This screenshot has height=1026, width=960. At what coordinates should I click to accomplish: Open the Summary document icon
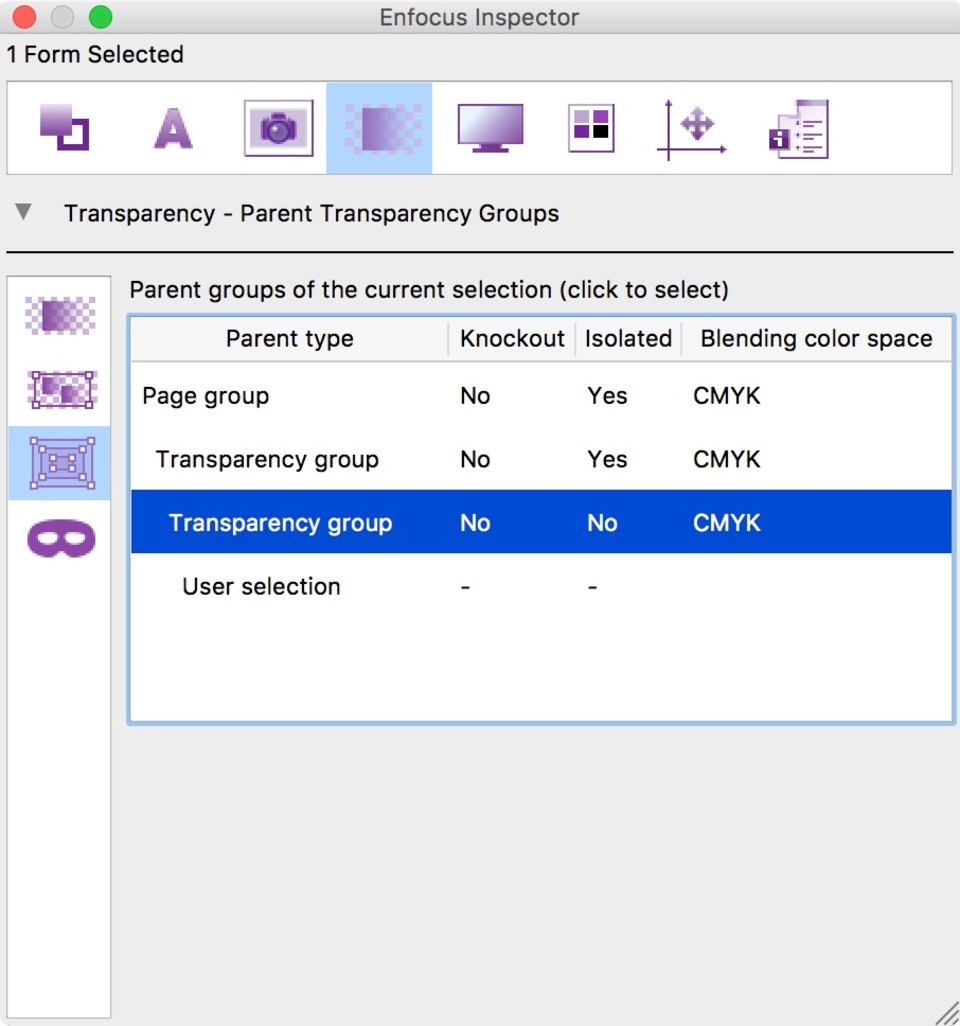798,129
